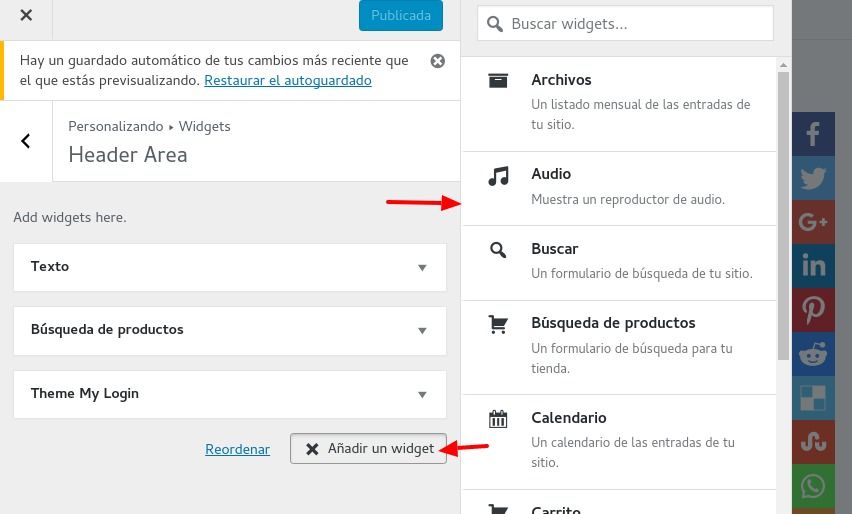Focus the Buscar widgets search field

coord(625,23)
